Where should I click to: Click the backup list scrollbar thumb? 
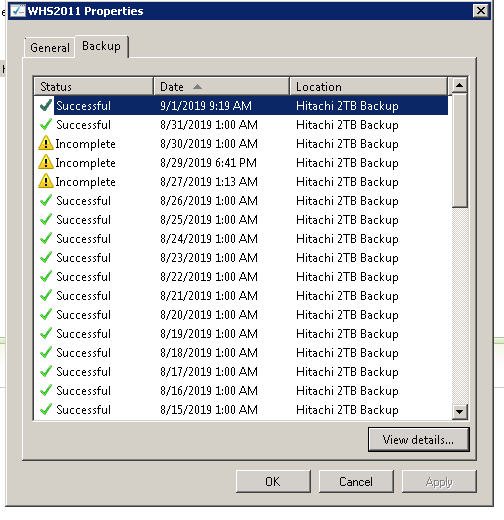click(460, 151)
